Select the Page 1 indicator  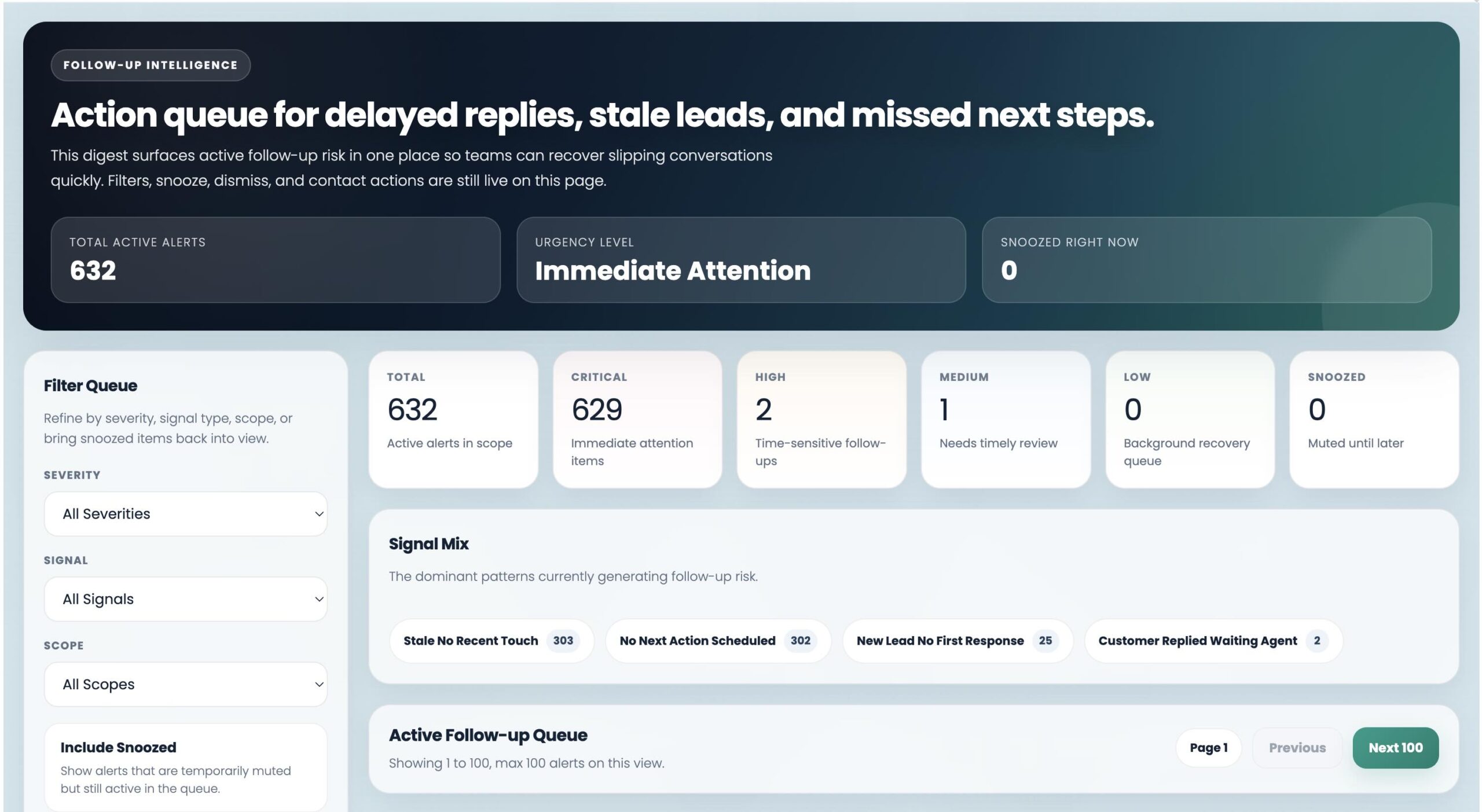pos(1208,747)
